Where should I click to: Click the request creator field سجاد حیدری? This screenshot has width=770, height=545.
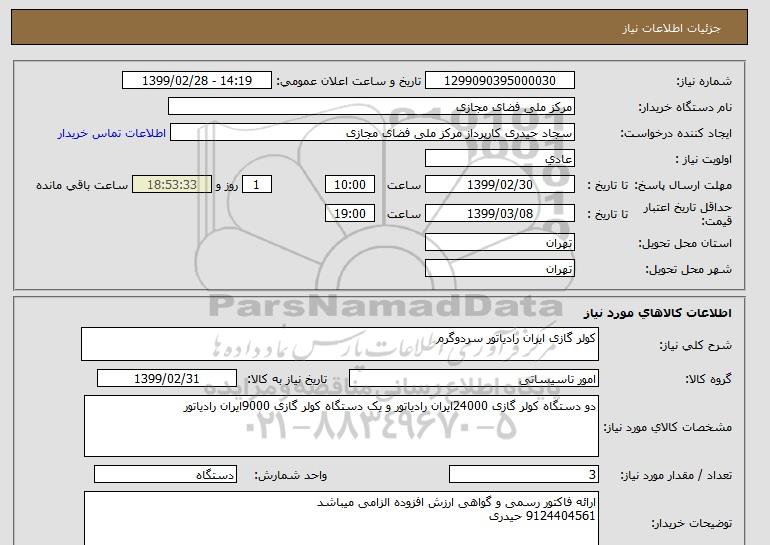372,133
